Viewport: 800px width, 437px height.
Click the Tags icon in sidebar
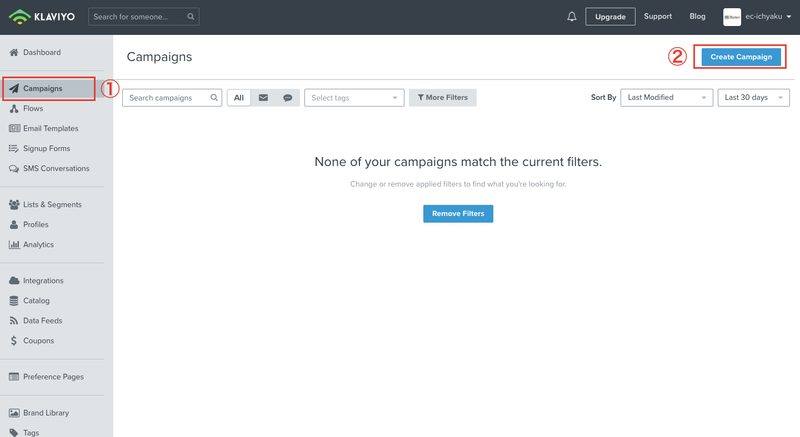[14, 432]
